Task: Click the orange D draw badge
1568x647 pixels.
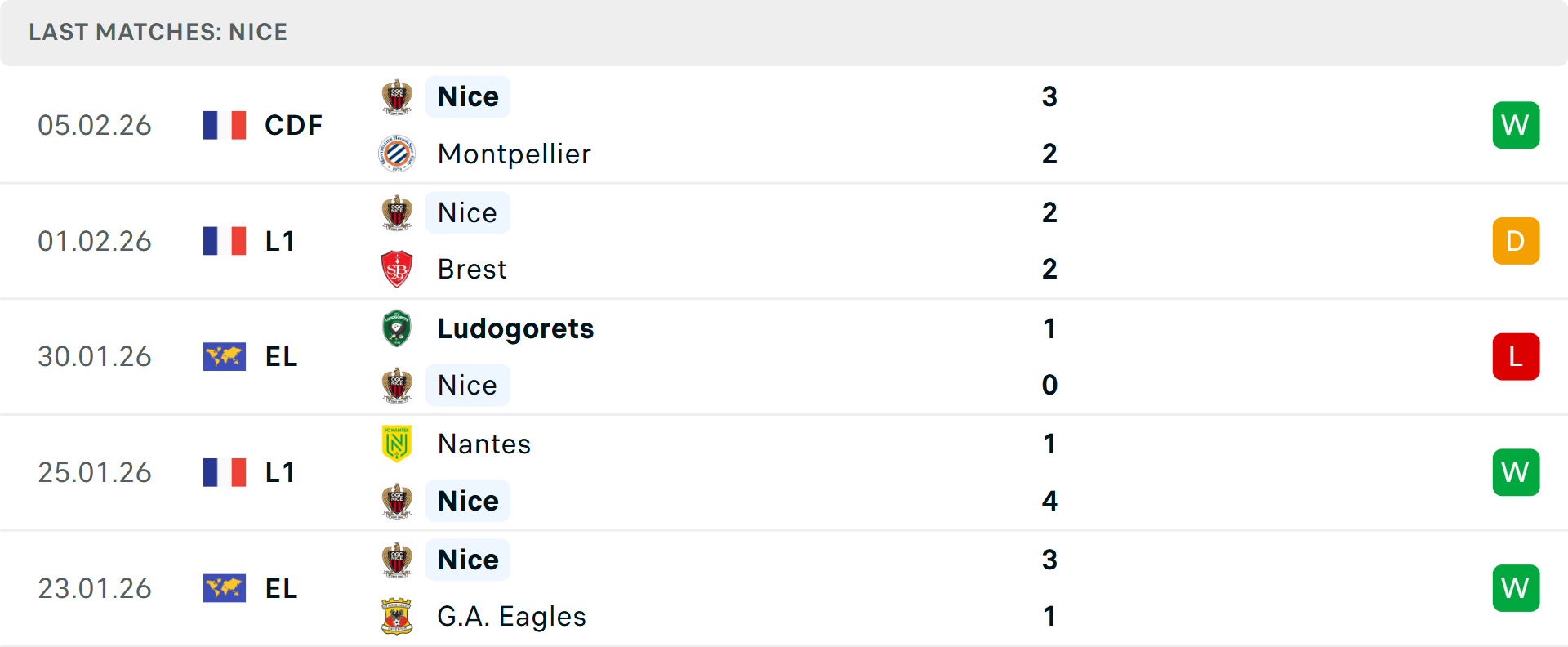Action: pos(1516,241)
